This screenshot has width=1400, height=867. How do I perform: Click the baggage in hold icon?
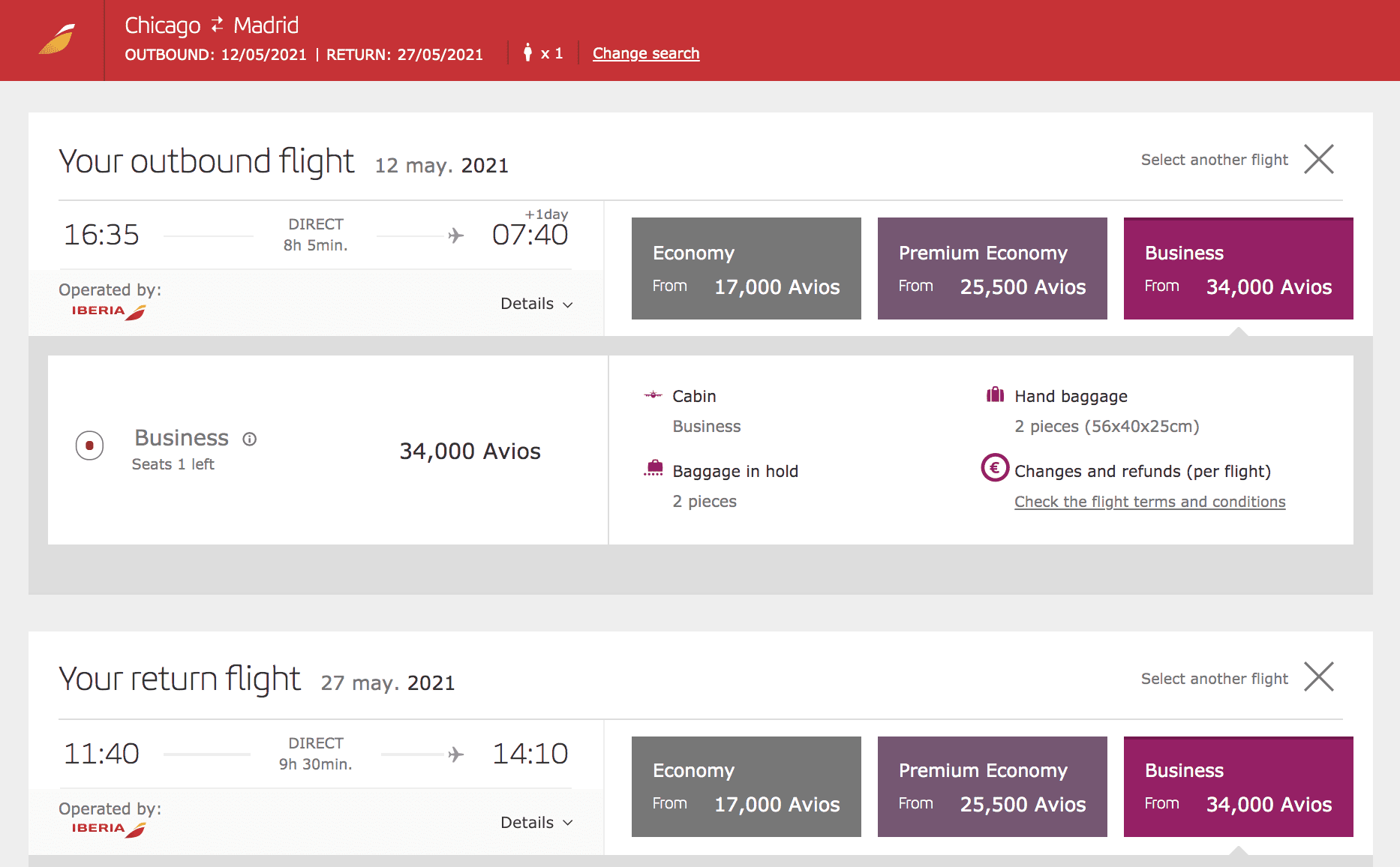coord(653,469)
